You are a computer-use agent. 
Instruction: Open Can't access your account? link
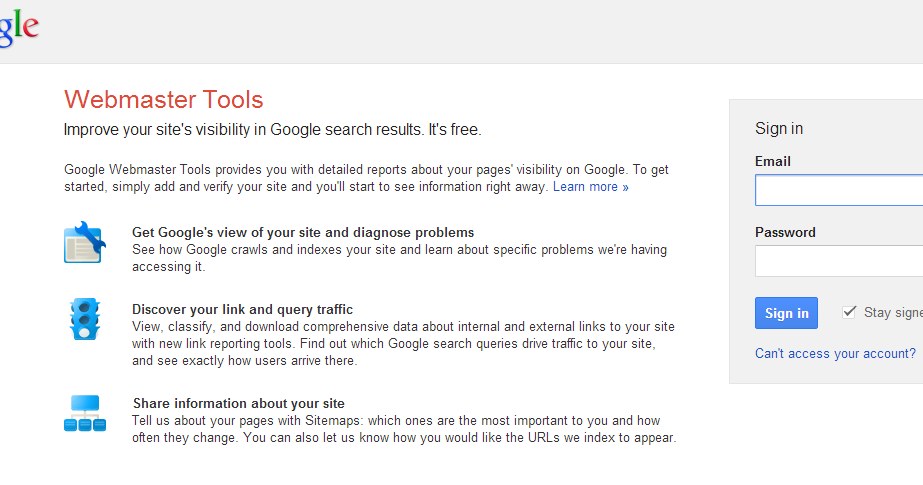coord(835,353)
